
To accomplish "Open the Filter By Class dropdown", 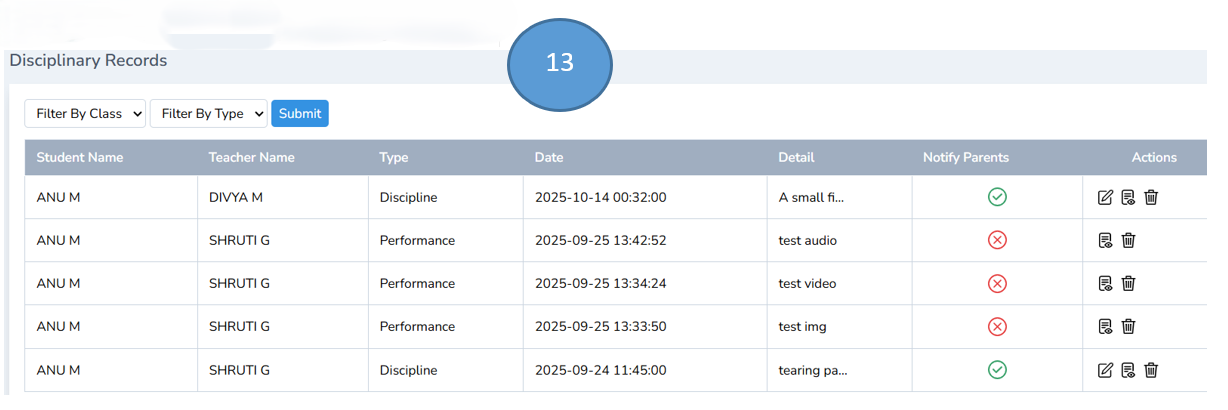I will click(x=85, y=114).
